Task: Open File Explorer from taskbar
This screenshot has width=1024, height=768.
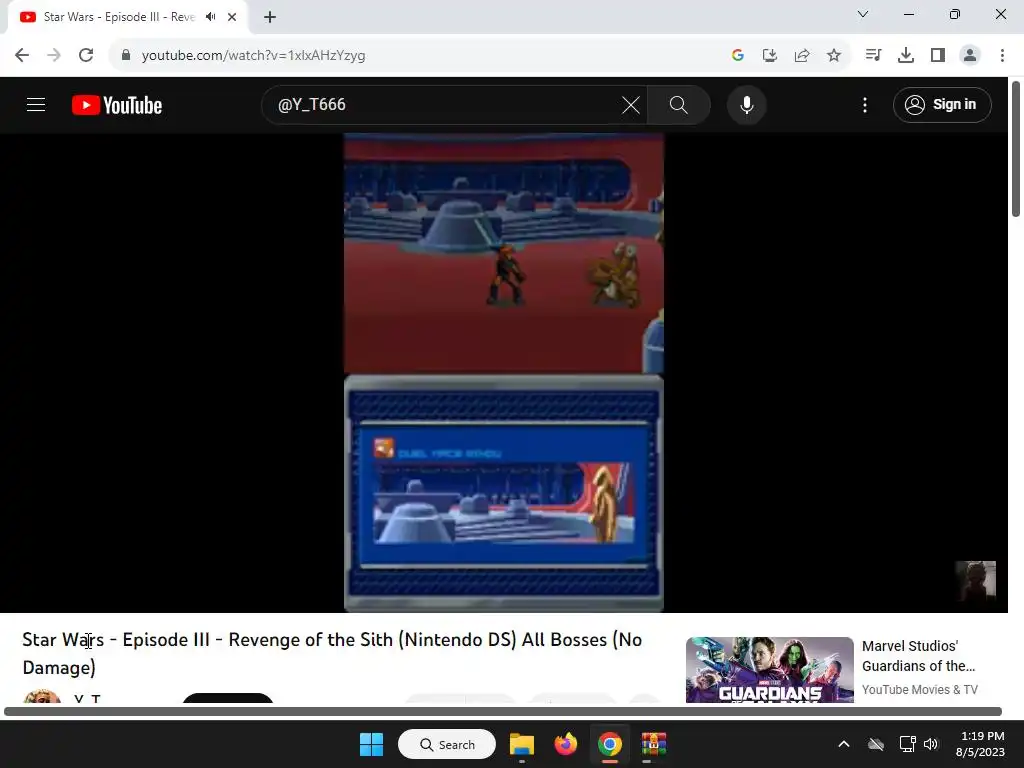Action: pos(522,744)
